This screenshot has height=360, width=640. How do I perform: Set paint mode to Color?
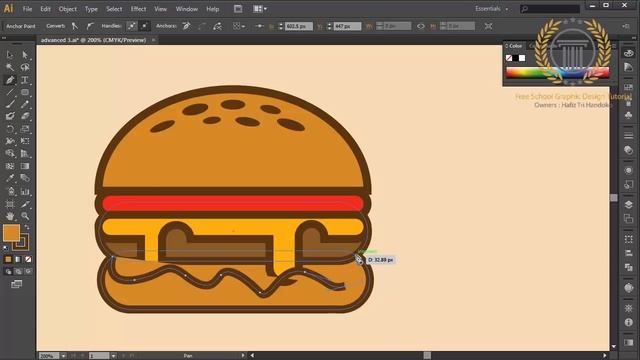tap(8, 259)
